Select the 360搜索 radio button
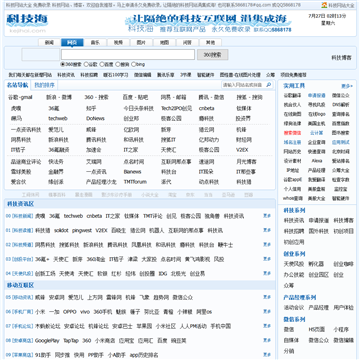The height and width of the screenshot is (360, 360). tap(63, 64)
